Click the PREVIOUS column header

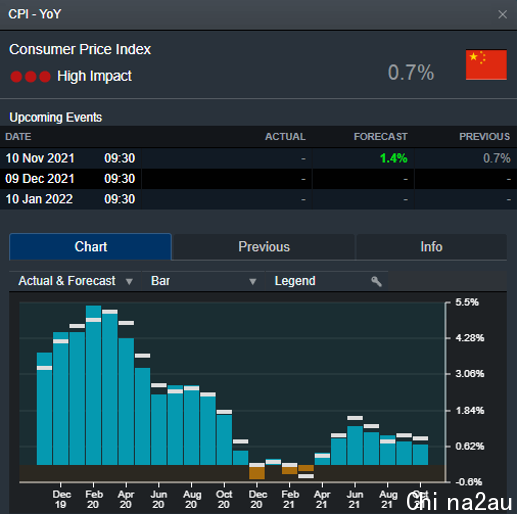click(484, 137)
